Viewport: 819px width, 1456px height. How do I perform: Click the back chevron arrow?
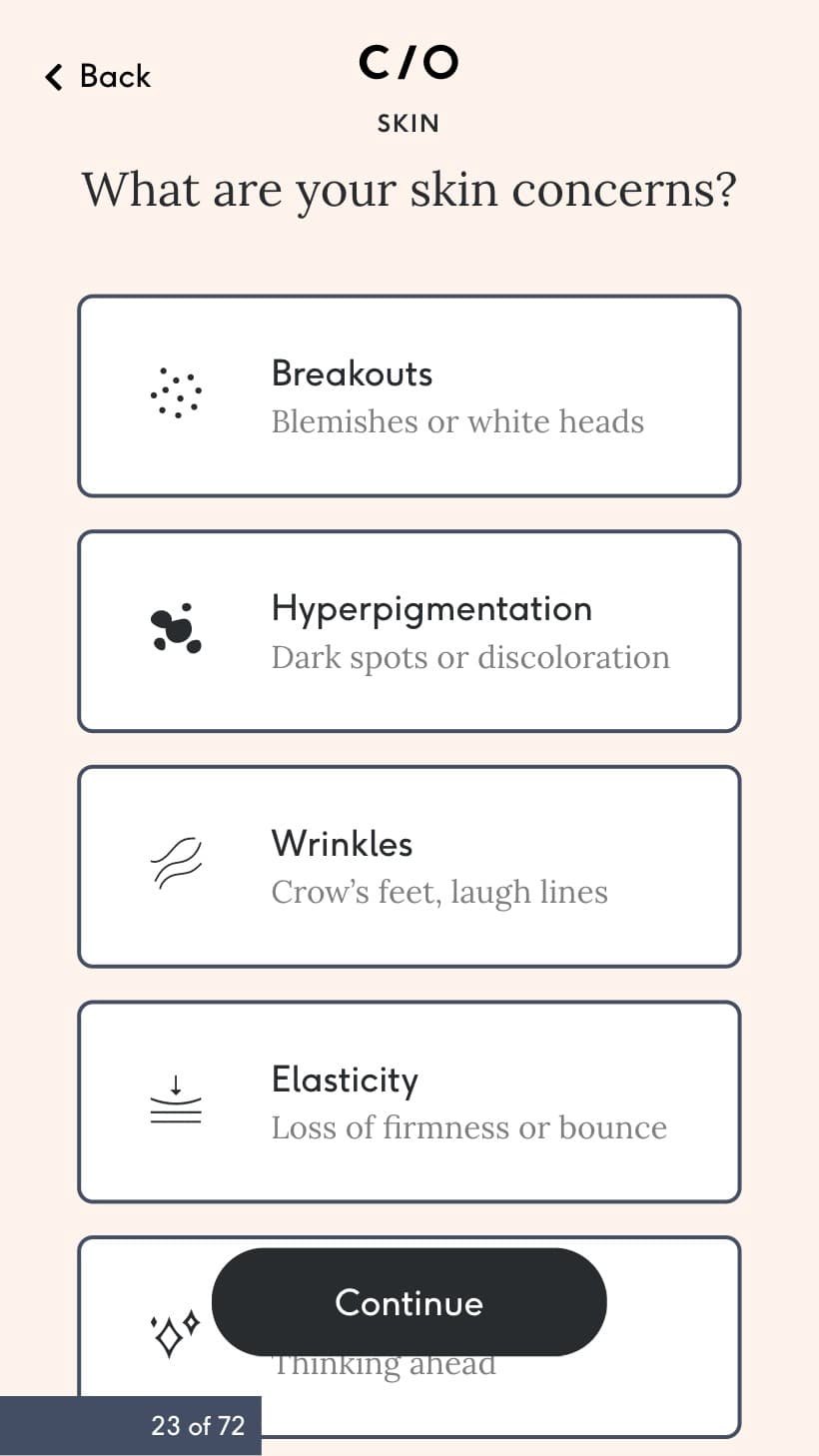(x=54, y=77)
